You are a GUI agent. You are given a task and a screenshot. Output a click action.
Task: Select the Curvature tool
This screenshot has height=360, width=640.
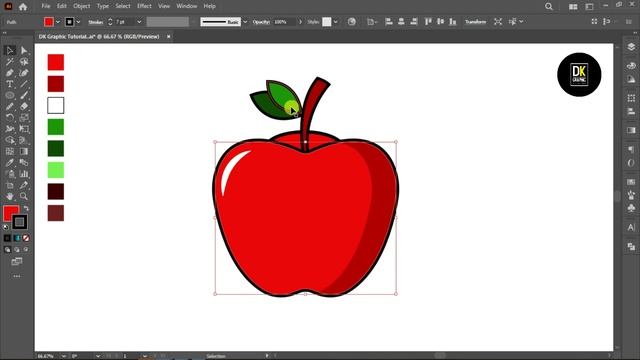point(24,73)
